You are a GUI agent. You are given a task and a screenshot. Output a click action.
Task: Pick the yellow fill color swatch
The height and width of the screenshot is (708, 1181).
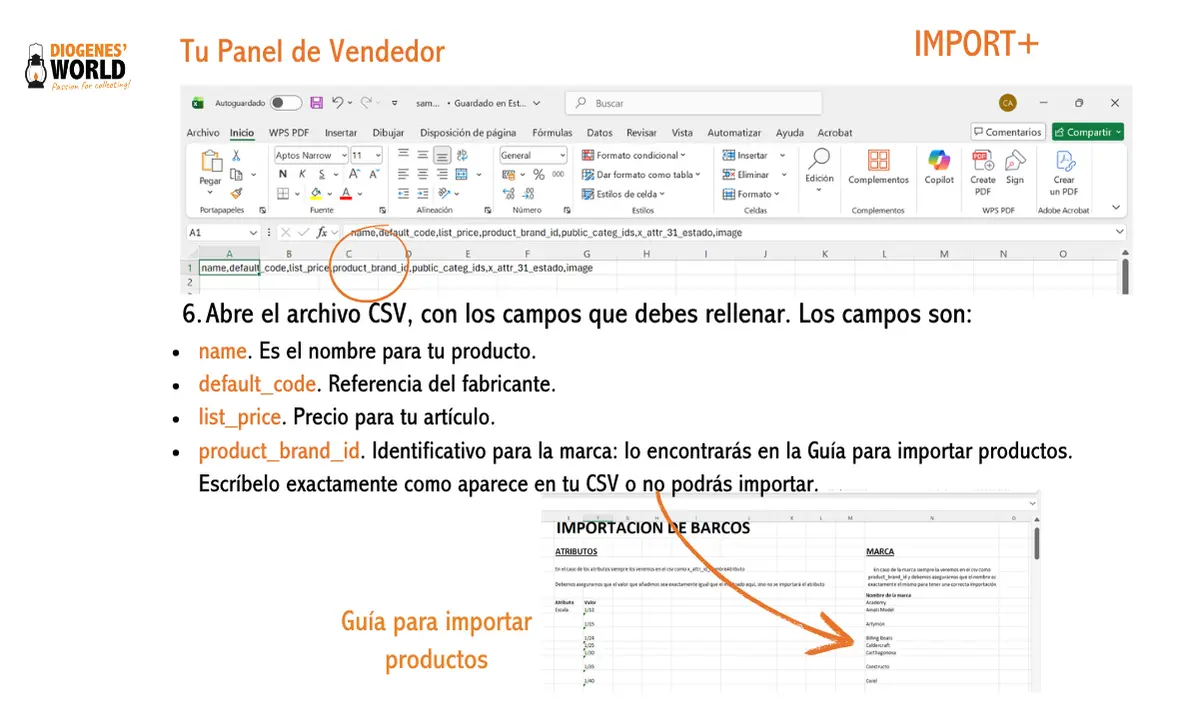(x=316, y=194)
